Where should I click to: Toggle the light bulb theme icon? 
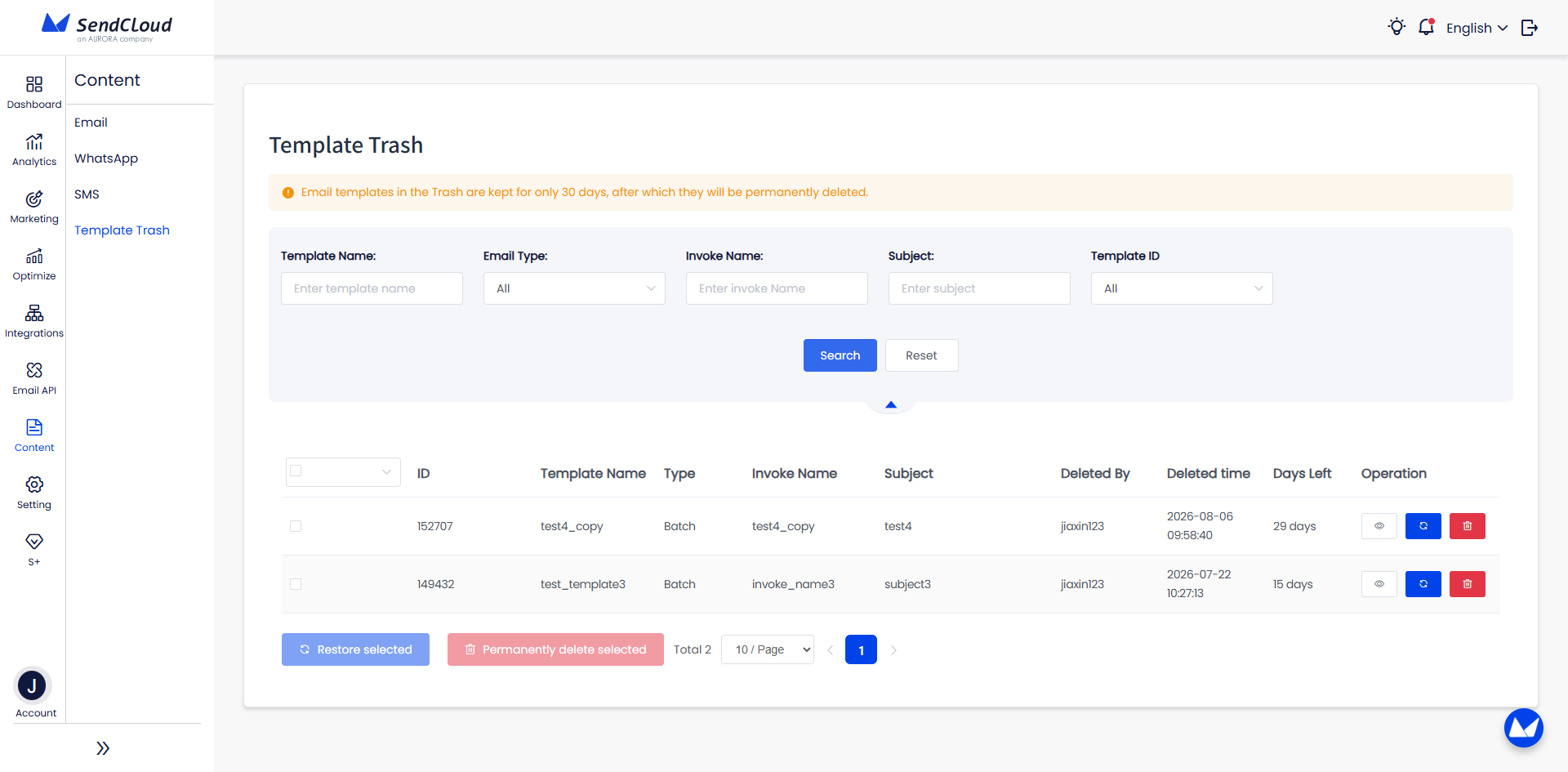(x=1396, y=27)
